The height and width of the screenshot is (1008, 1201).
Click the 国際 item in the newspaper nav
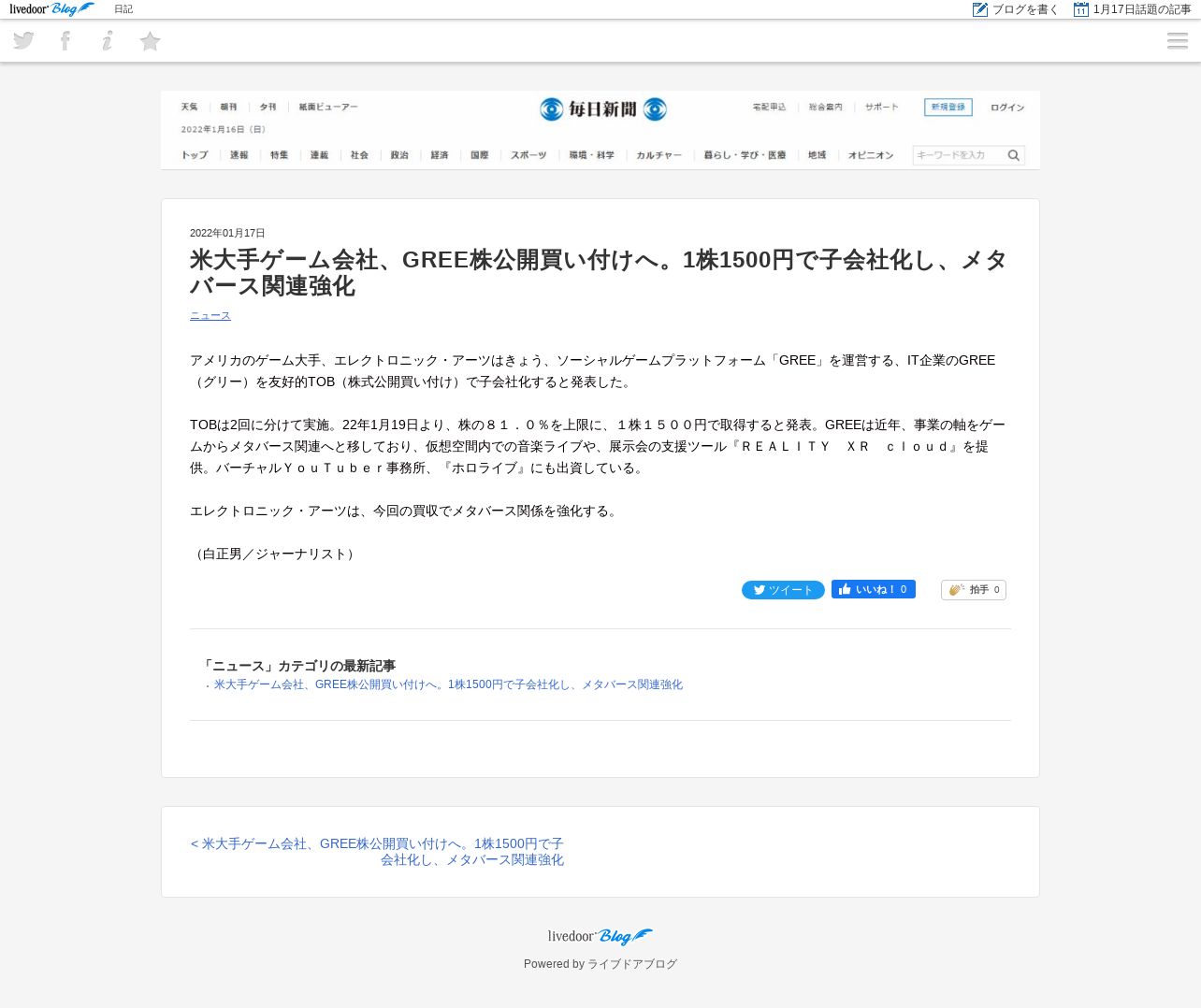tap(480, 155)
